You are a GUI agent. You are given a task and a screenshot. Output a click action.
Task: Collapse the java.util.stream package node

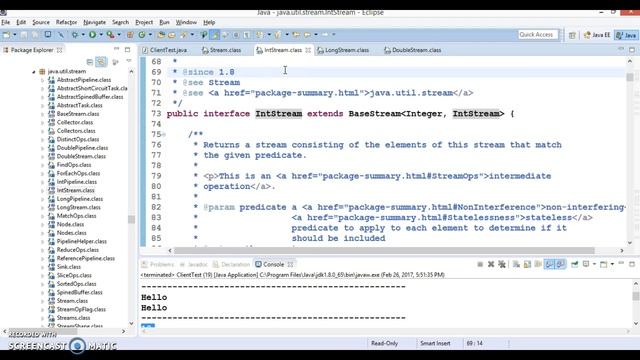33,71
